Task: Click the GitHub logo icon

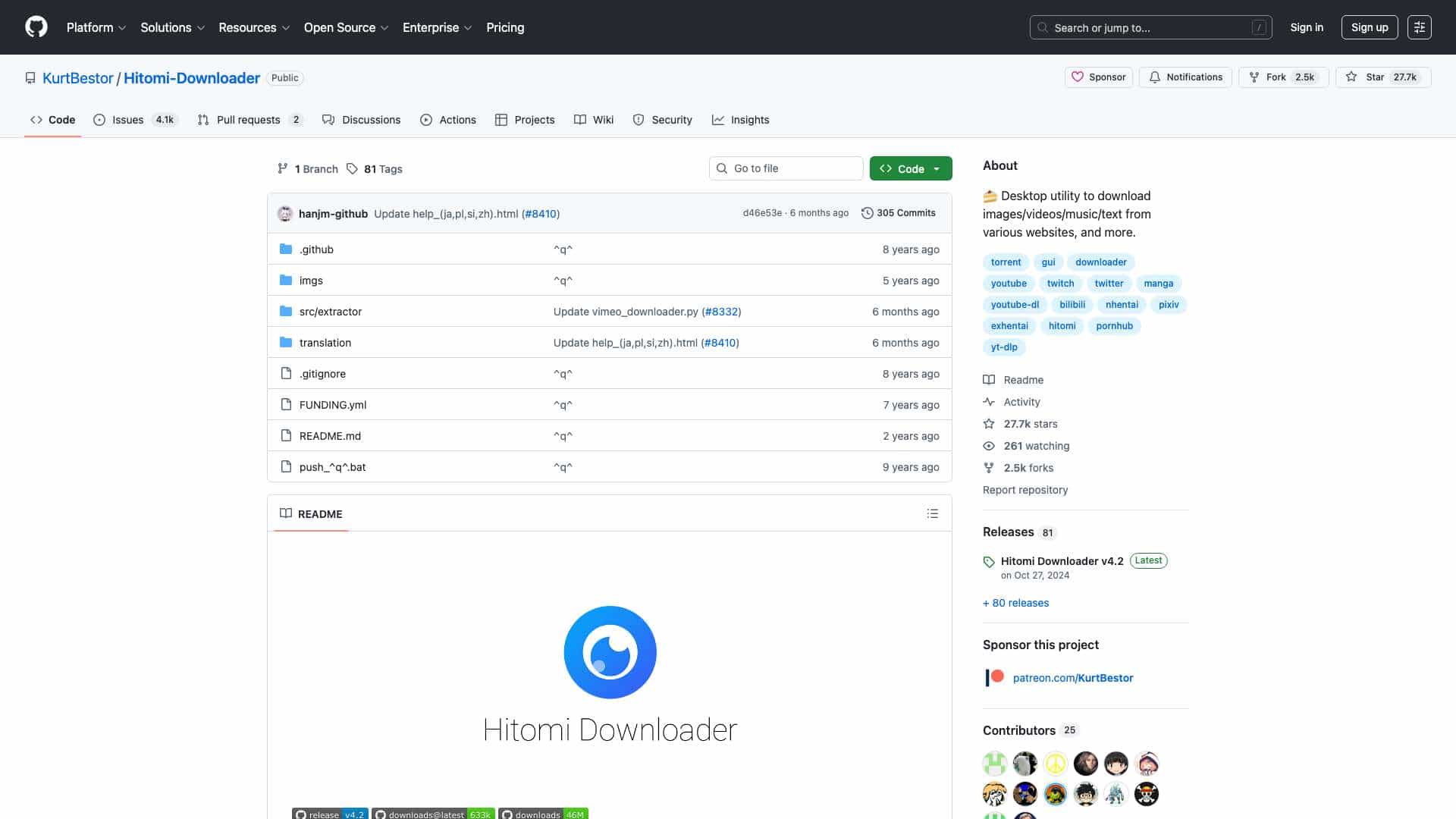Action: click(36, 27)
